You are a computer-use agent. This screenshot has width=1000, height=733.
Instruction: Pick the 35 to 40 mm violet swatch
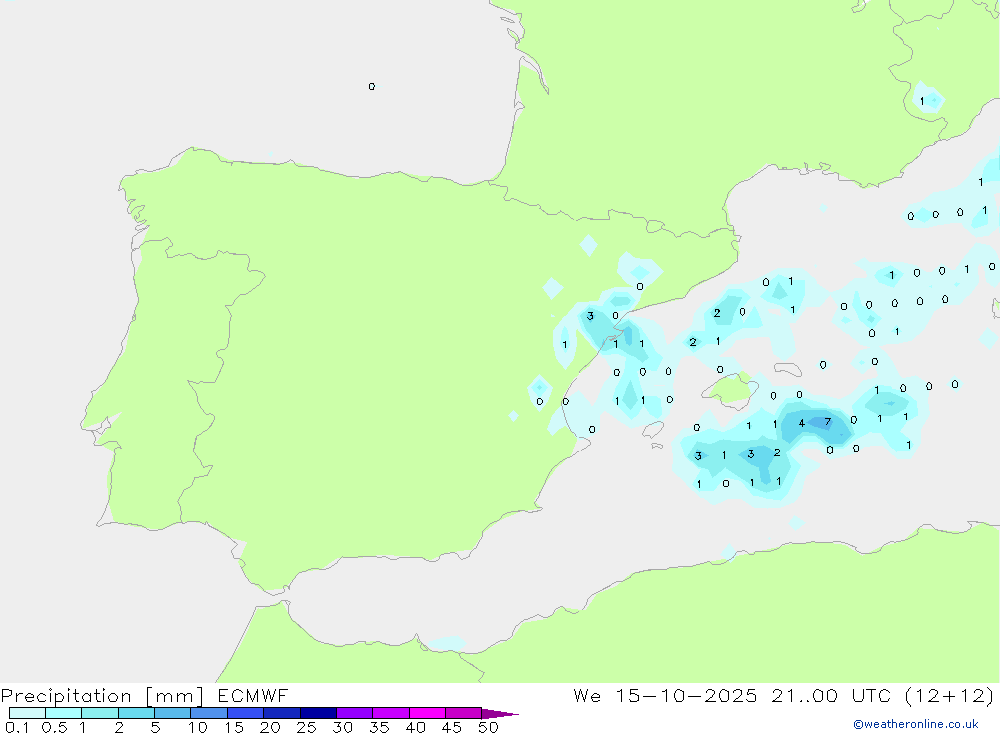click(x=390, y=713)
